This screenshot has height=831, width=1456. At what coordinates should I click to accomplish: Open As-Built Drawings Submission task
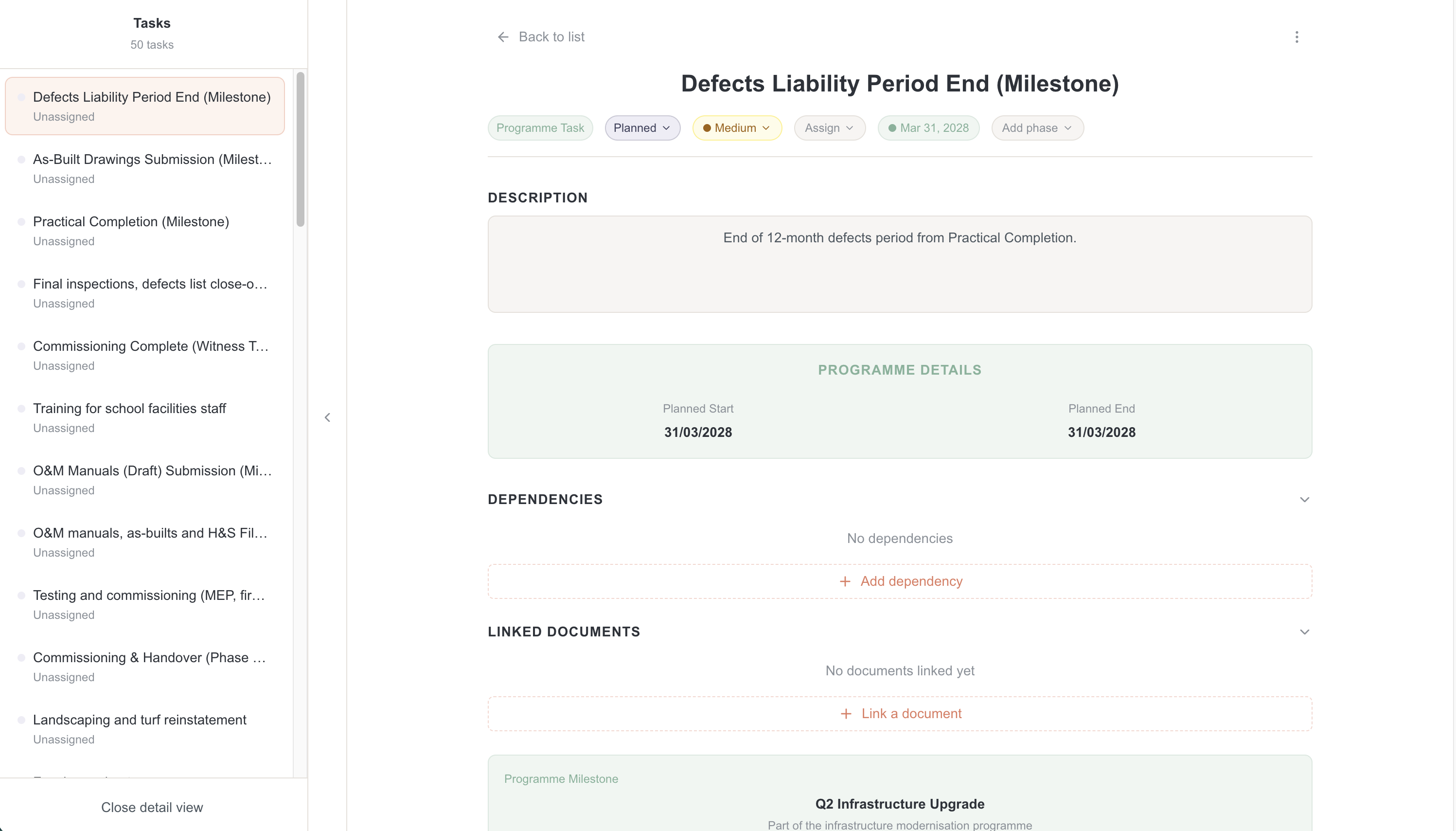click(145, 168)
